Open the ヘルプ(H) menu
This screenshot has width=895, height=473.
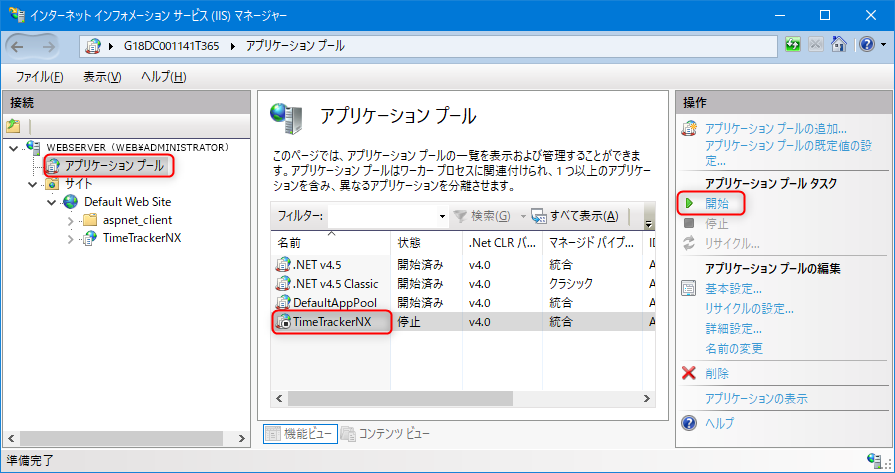coord(164,77)
